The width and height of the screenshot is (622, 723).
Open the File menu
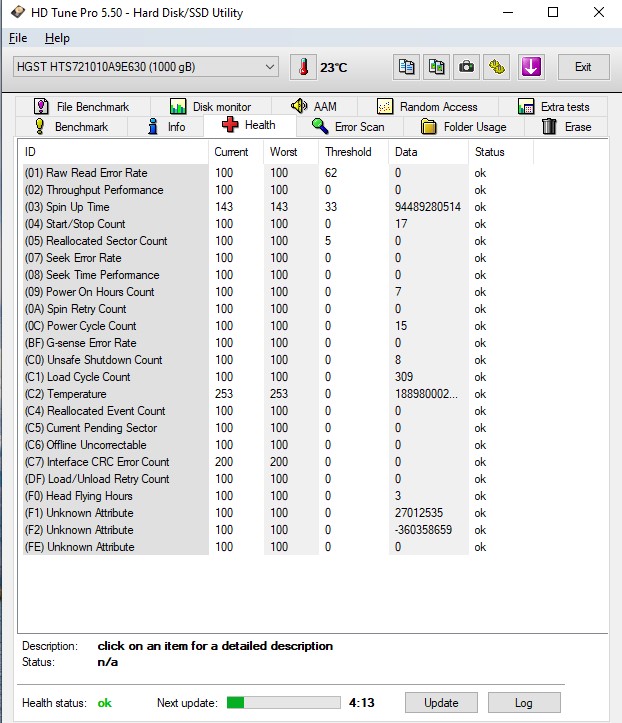[x=18, y=38]
